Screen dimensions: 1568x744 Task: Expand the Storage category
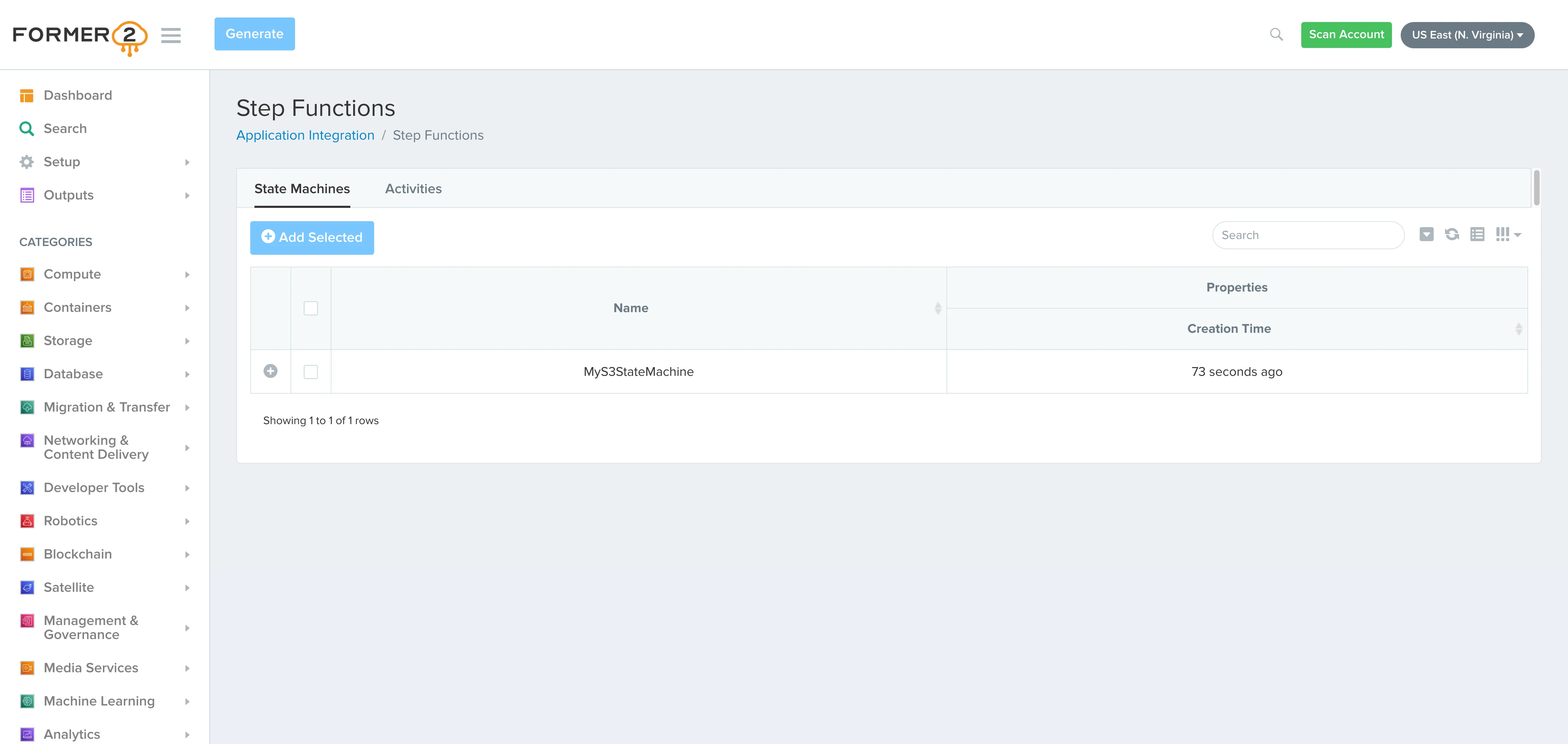(x=68, y=341)
